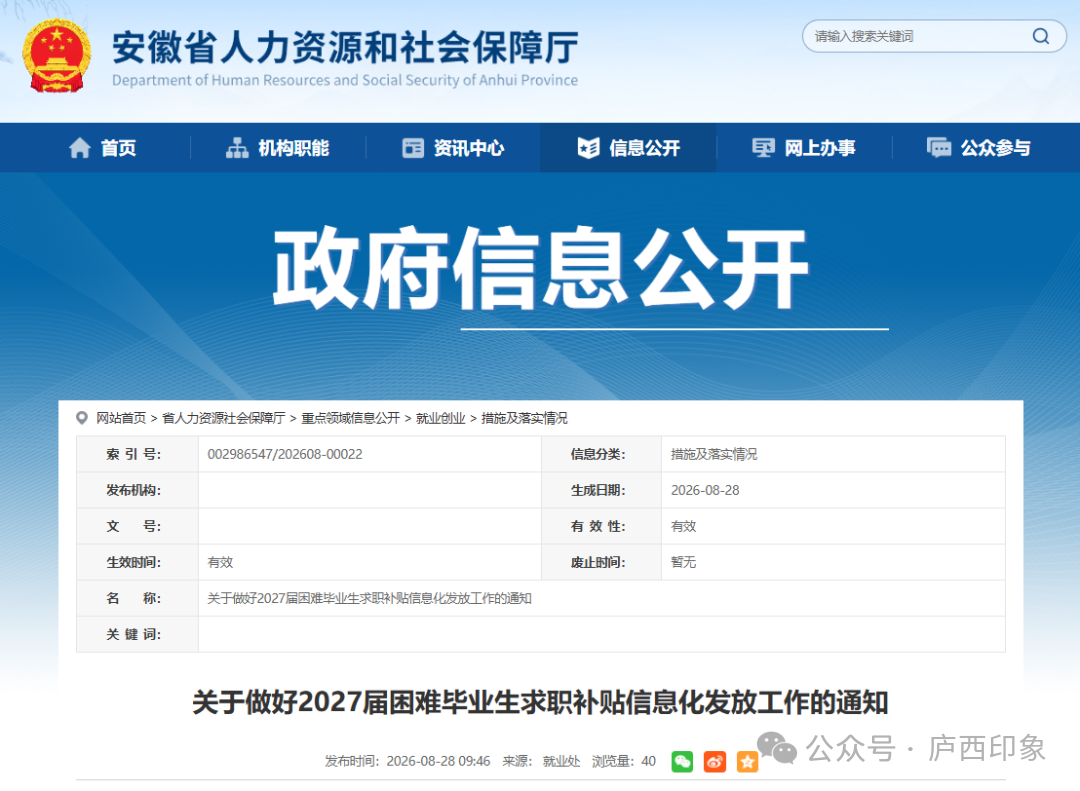1080x791 pixels.
Task: Click the news icon beside 资讯中心
Action: pyautogui.click(x=413, y=147)
